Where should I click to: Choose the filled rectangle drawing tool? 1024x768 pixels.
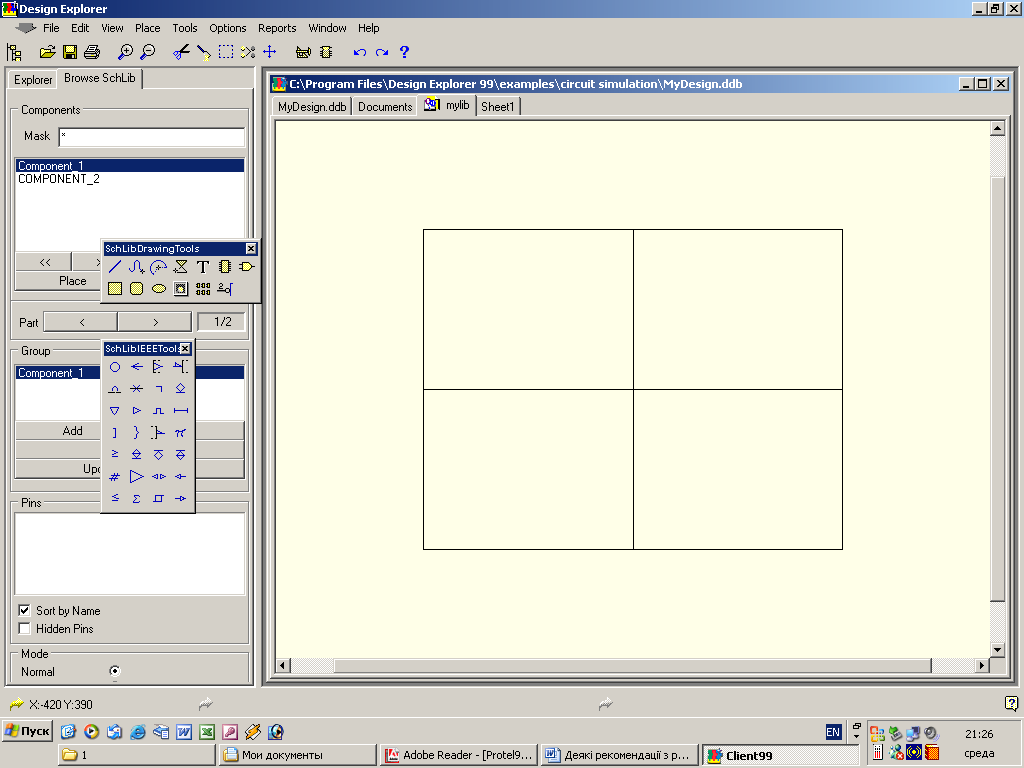115,289
